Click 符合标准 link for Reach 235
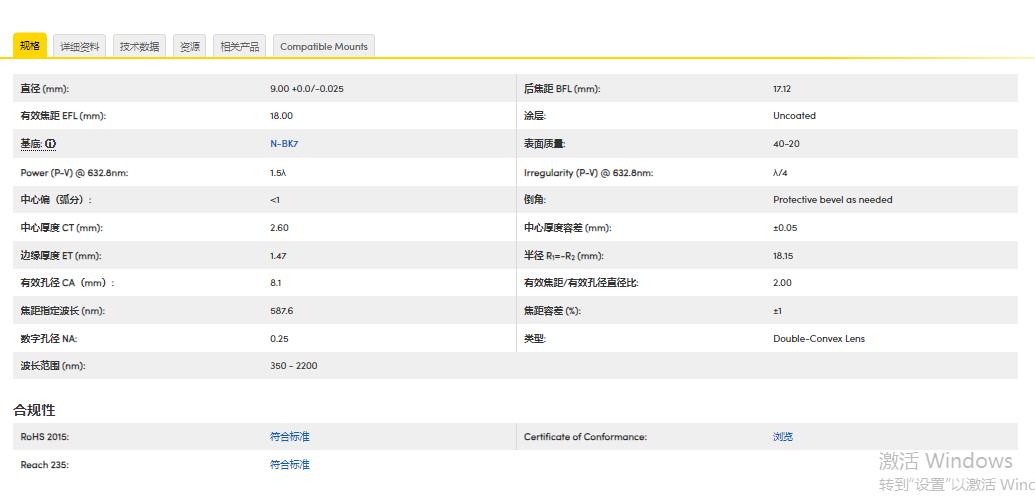 pyautogui.click(x=290, y=465)
